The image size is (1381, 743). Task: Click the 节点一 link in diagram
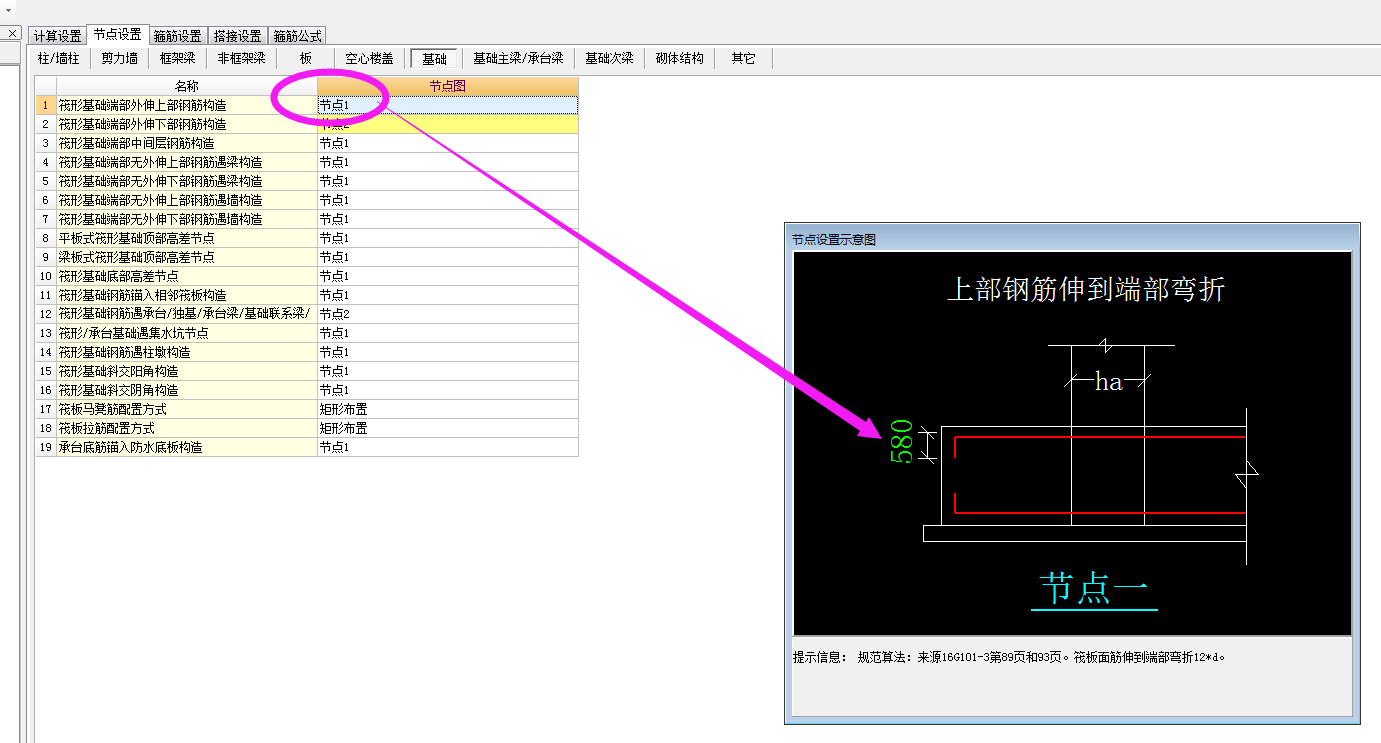pos(1093,588)
